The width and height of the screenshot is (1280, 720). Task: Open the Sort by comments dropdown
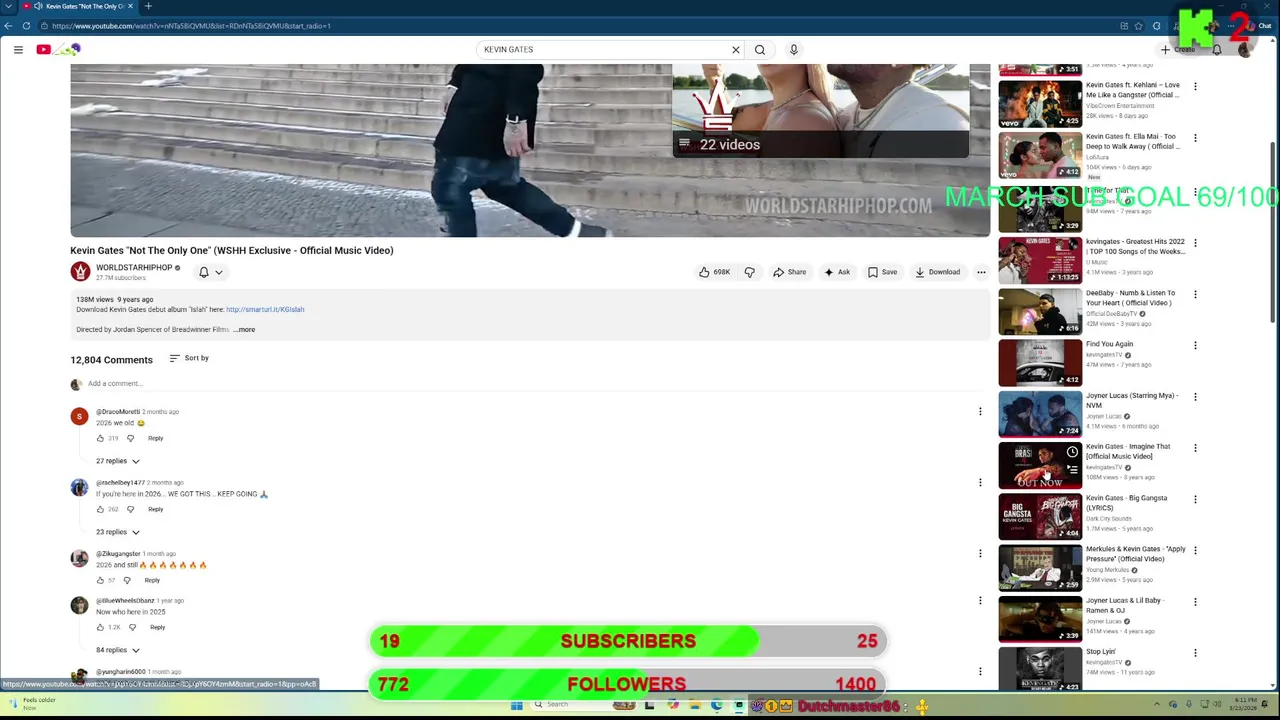pyautogui.click(x=189, y=358)
